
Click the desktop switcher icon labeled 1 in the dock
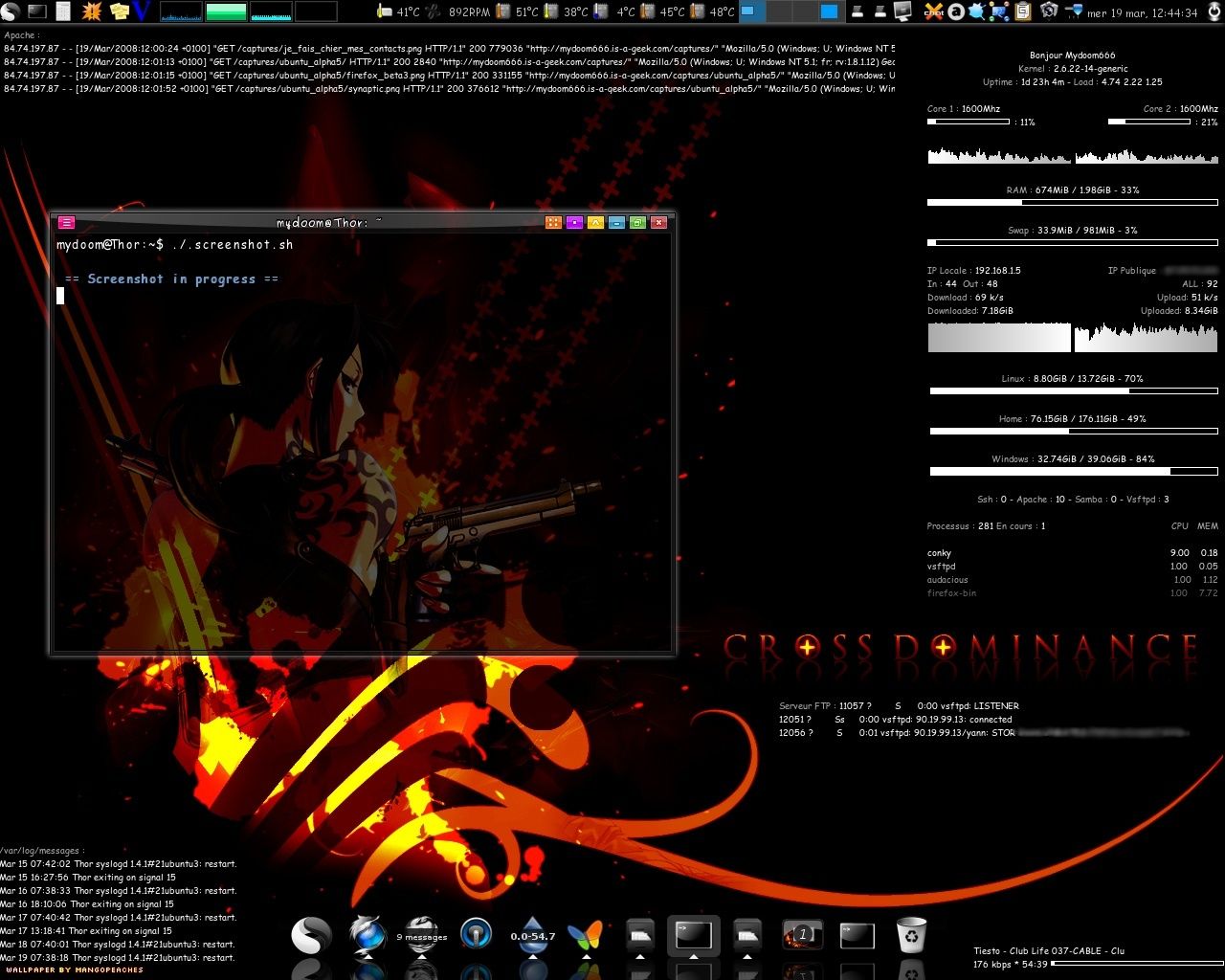(x=803, y=935)
